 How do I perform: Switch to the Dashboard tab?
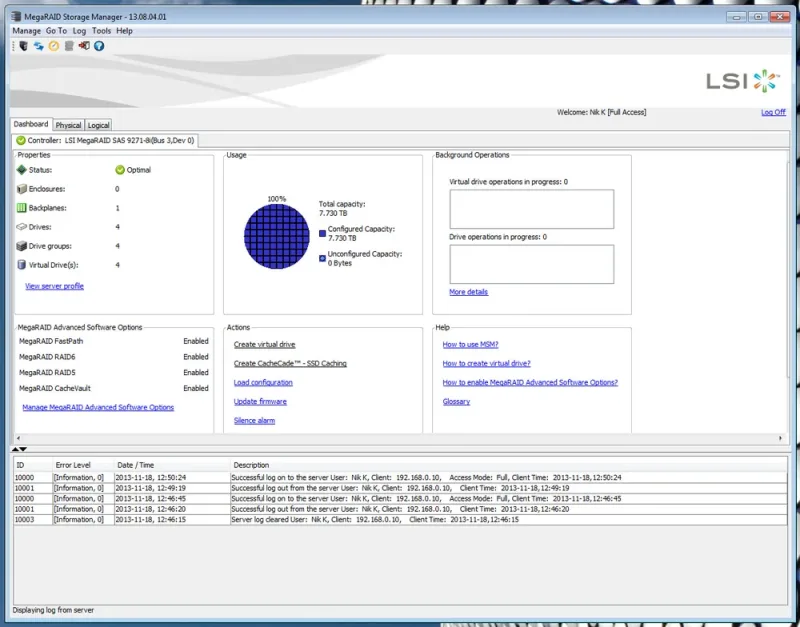pos(31,124)
